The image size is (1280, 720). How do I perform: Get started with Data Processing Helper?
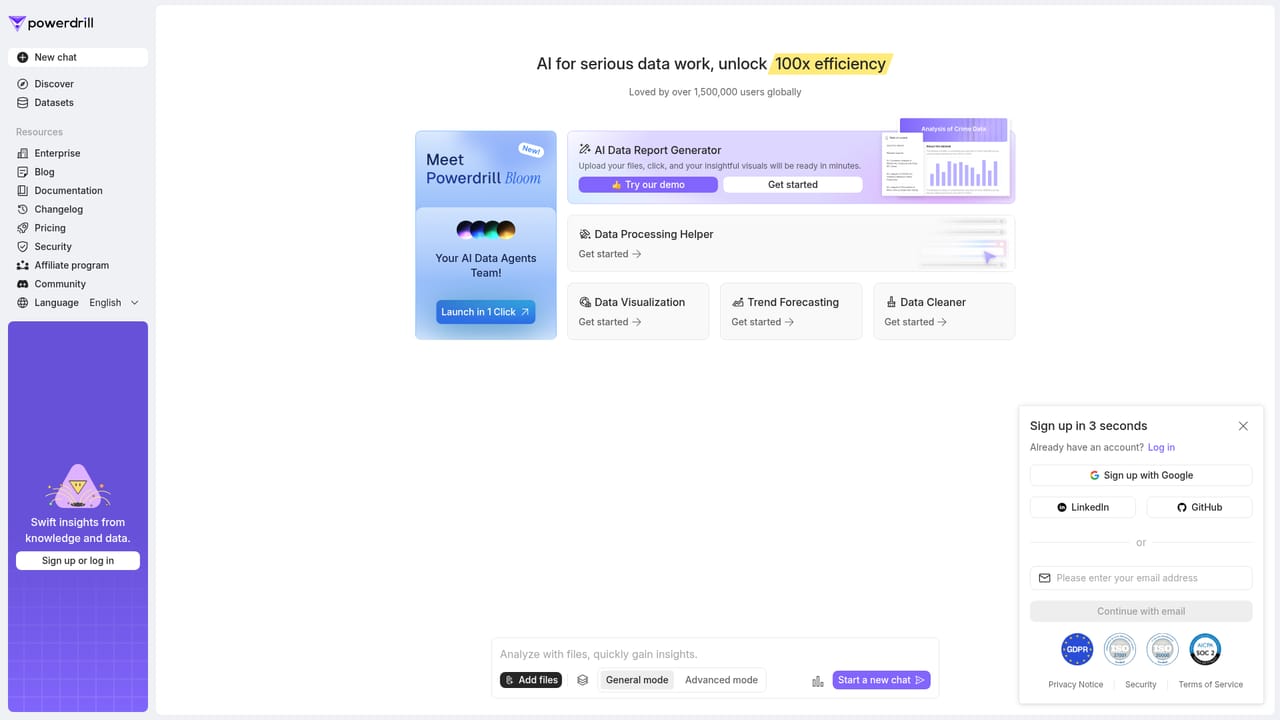point(610,254)
